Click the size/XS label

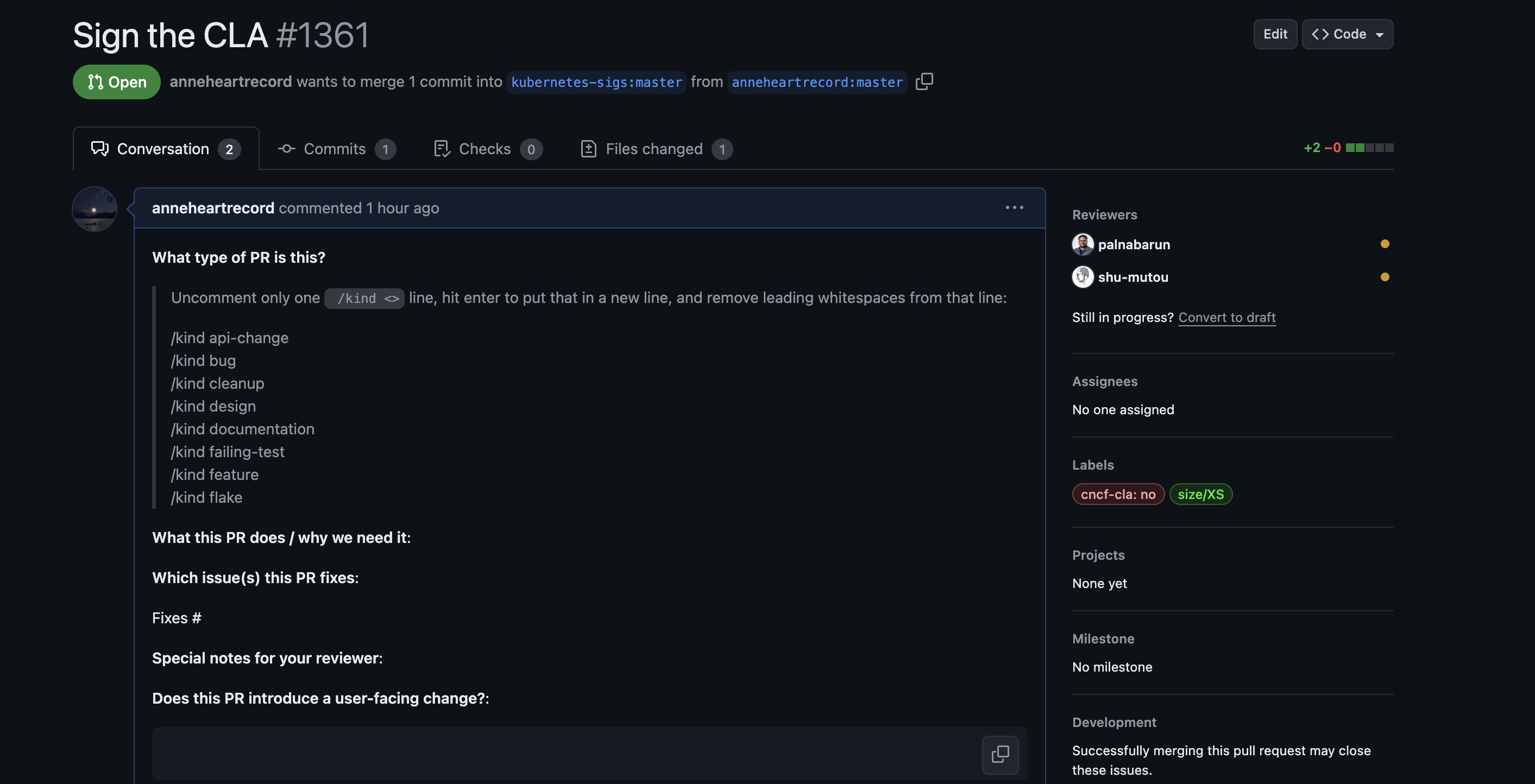[1200, 495]
